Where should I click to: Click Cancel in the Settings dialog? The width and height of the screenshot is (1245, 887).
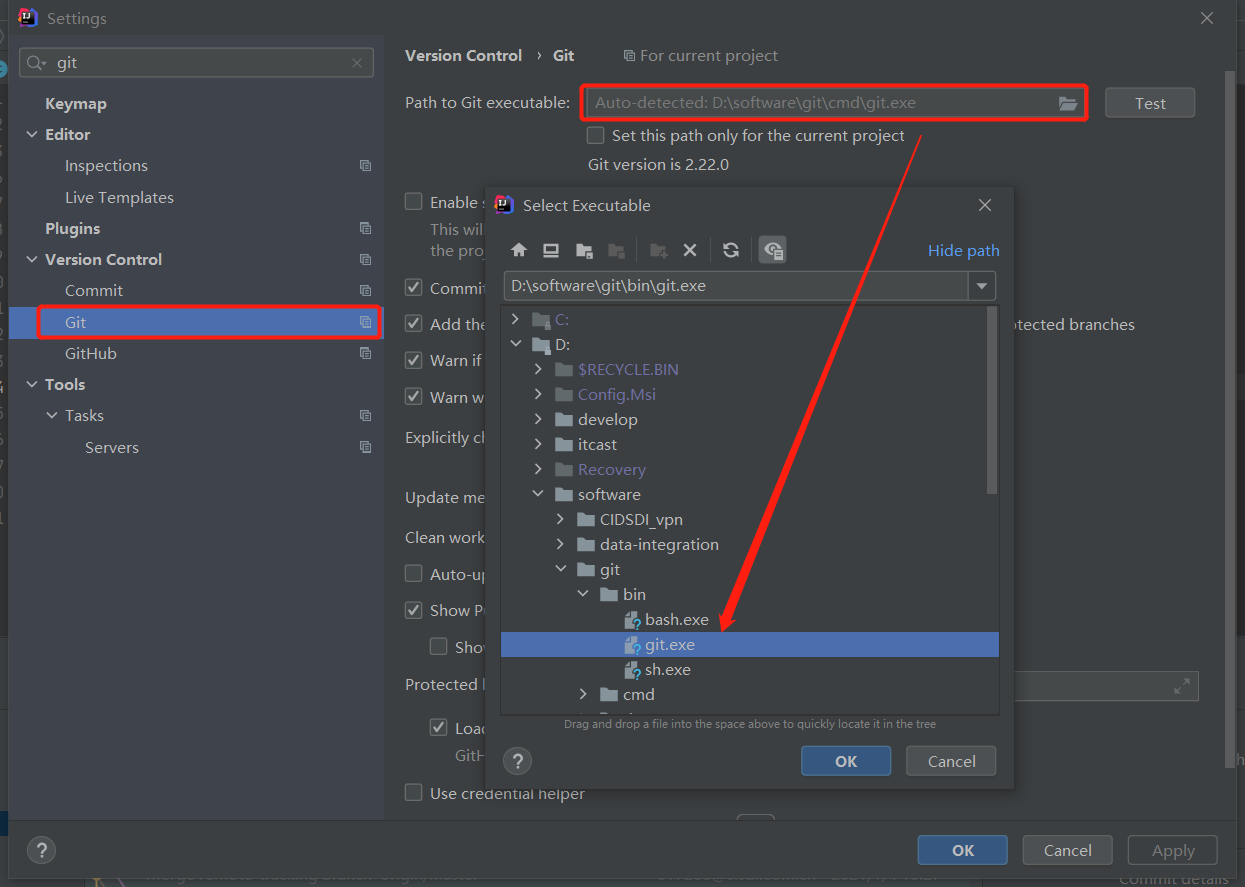(x=1068, y=850)
